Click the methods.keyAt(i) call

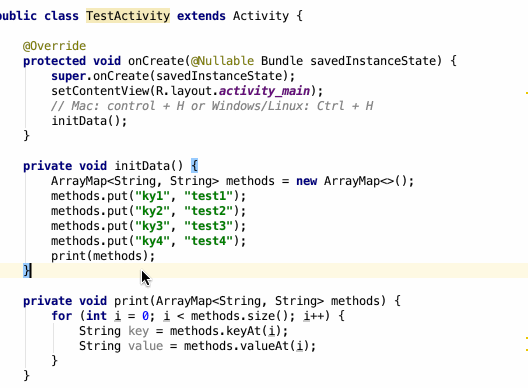[x=225, y=331]
